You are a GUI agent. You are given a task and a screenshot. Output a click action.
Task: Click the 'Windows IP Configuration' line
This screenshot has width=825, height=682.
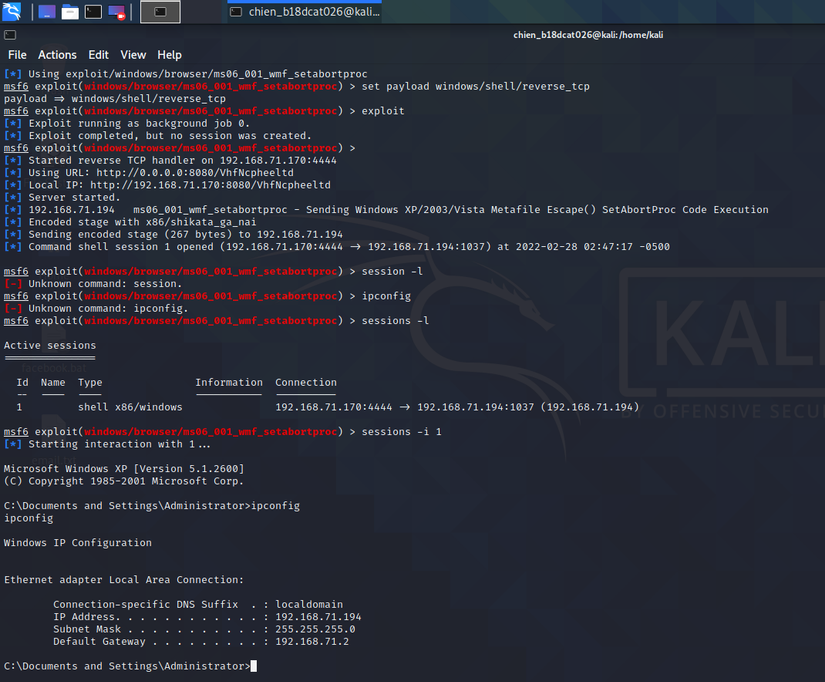(78, 543)
